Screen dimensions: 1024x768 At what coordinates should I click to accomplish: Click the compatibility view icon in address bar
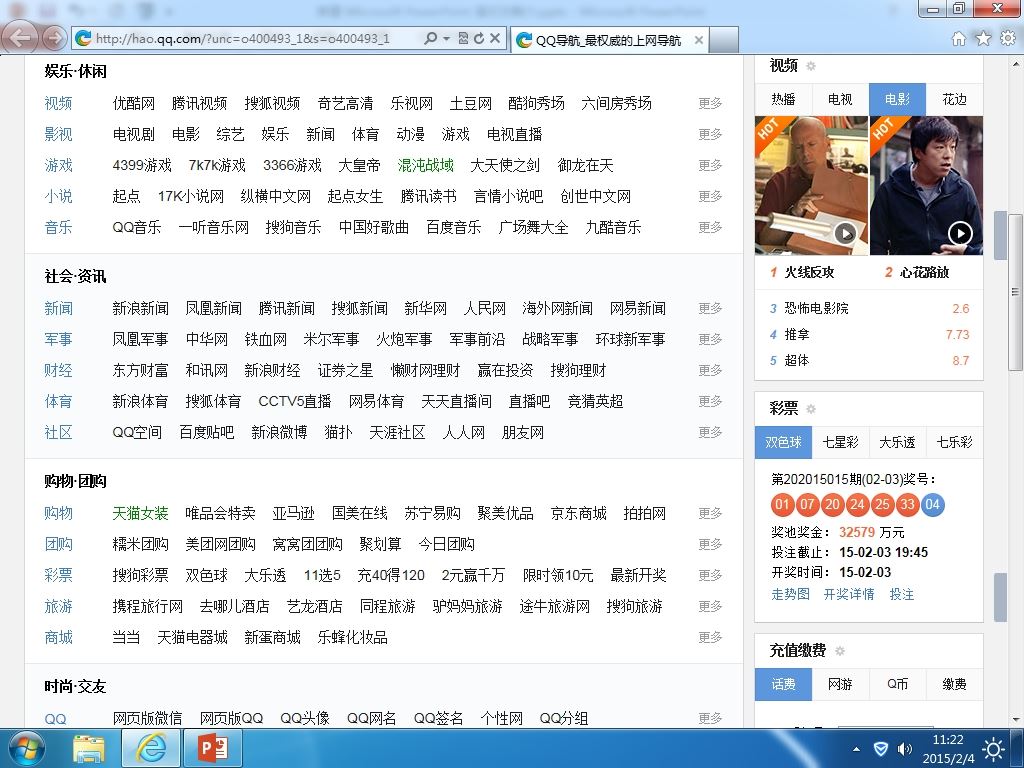pos(463,39)
